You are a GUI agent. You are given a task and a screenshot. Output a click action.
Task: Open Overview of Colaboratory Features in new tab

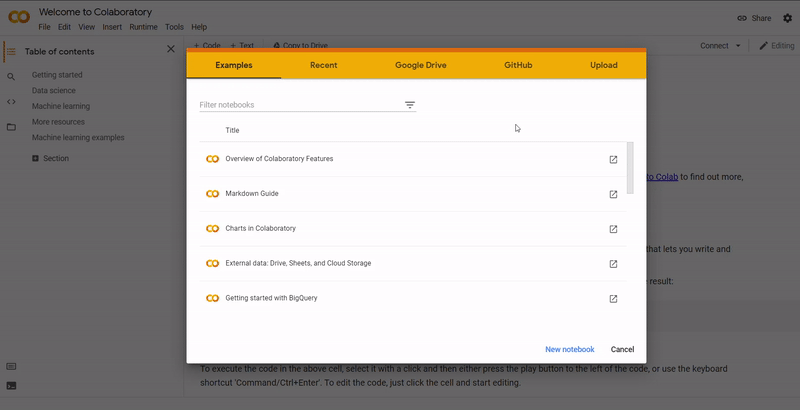(x=613, y=160)
